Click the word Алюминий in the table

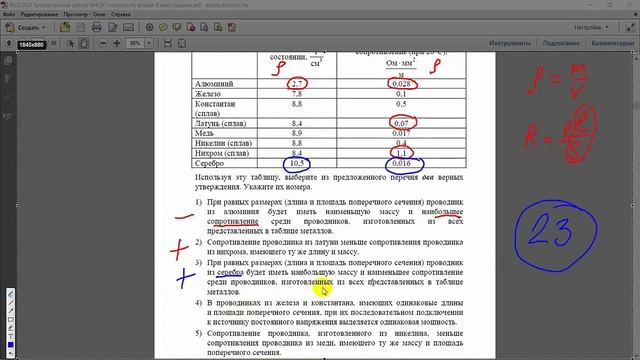214,84
